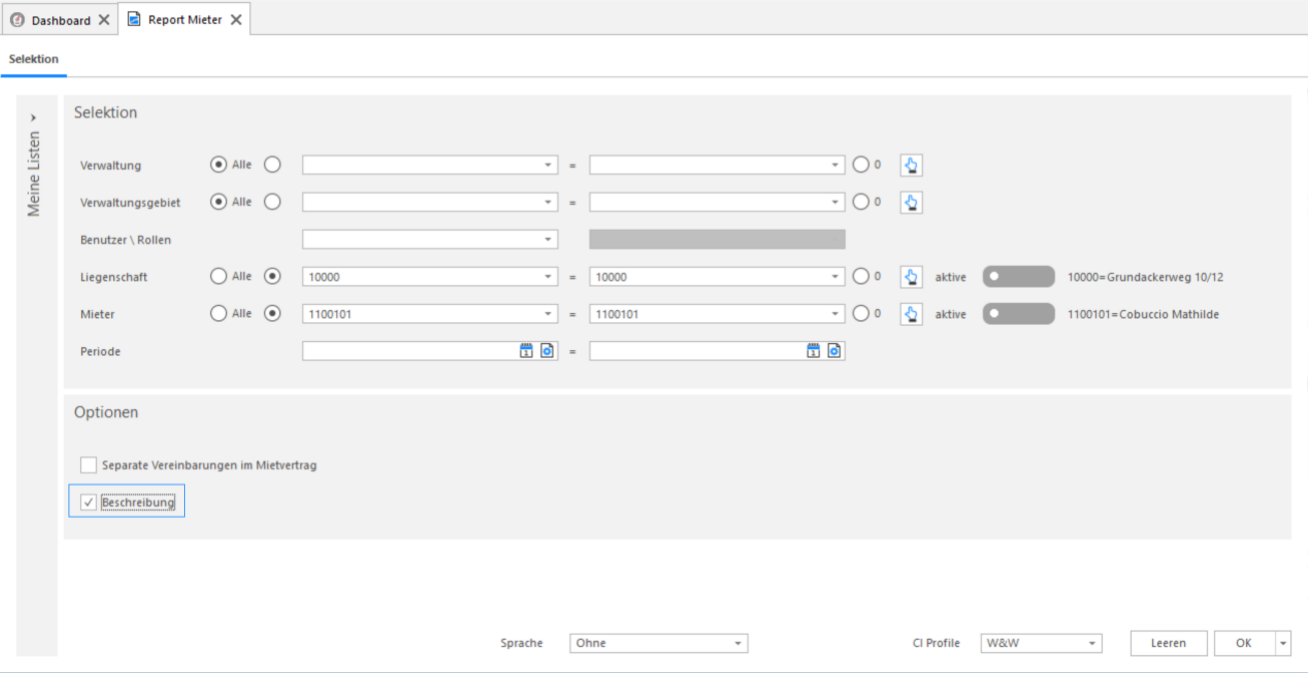Expand the arrow beside the OK button
Image resolution: width=1308 pixels, height=673 pixels.
[1283, 643]
